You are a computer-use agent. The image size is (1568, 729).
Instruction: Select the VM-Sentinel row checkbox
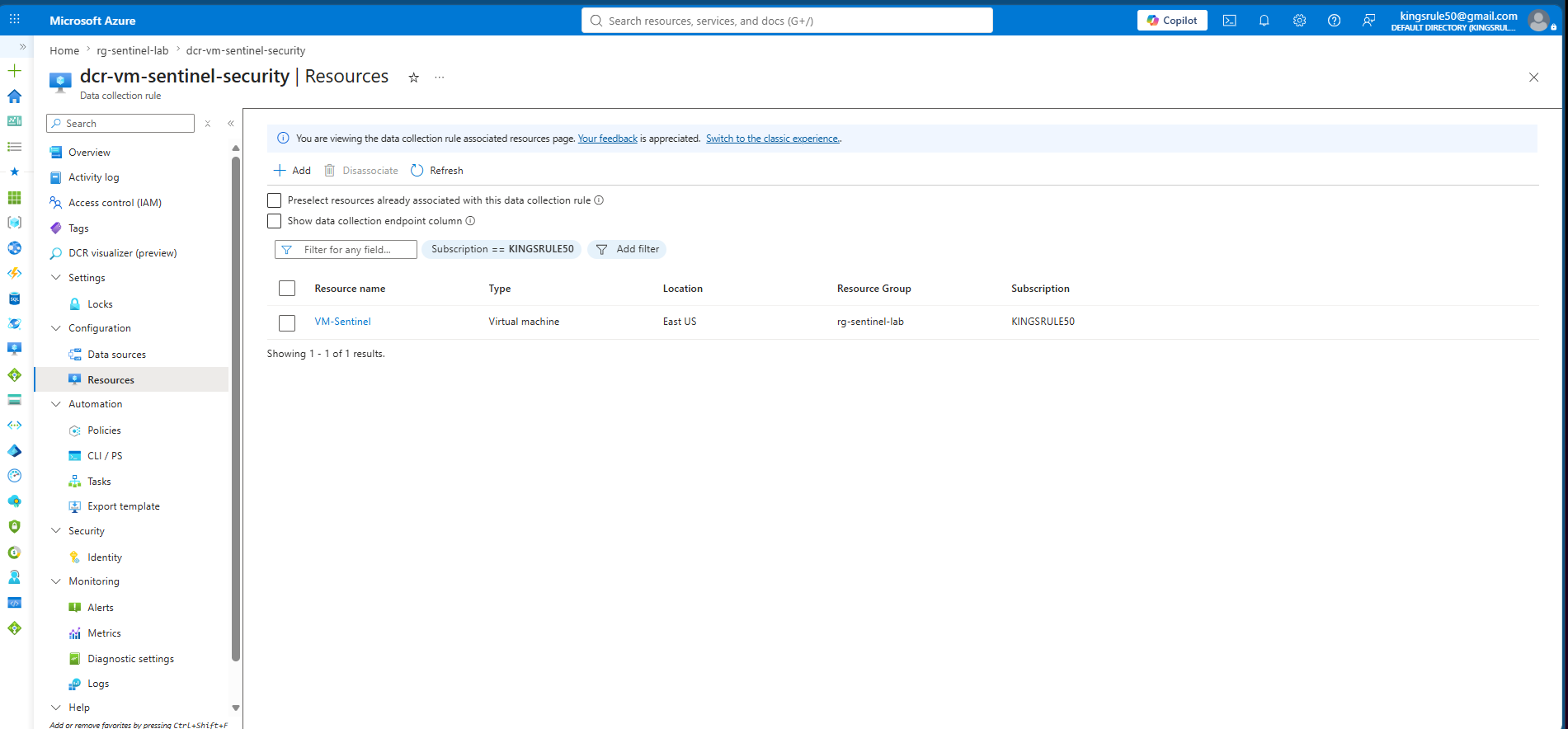pos(287,323)
